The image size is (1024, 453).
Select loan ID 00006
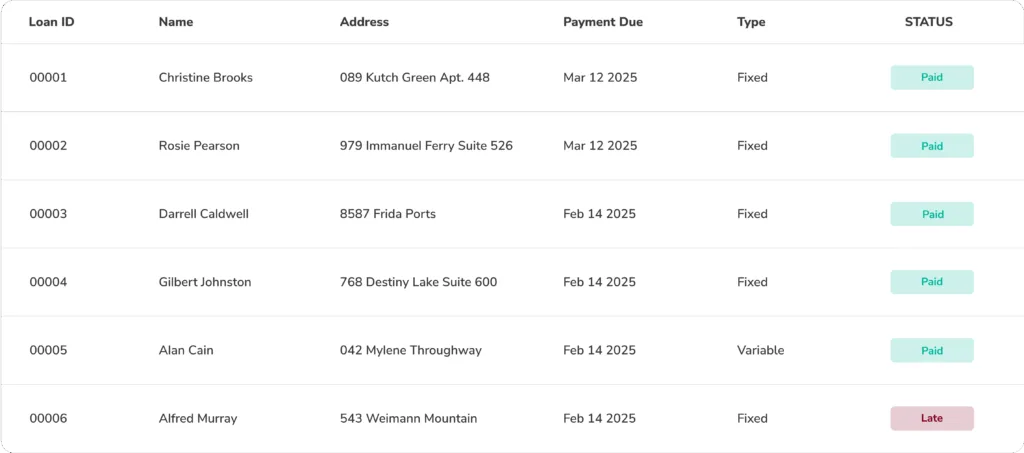click(48, 419)
